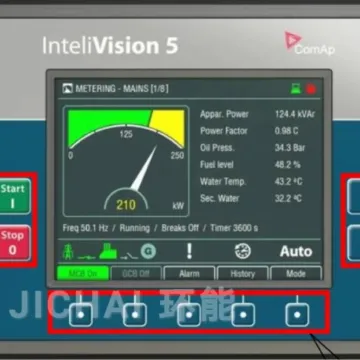The image size is (360, 360).
Task: Click the physical key below MCB On
Action: point(81,315)
